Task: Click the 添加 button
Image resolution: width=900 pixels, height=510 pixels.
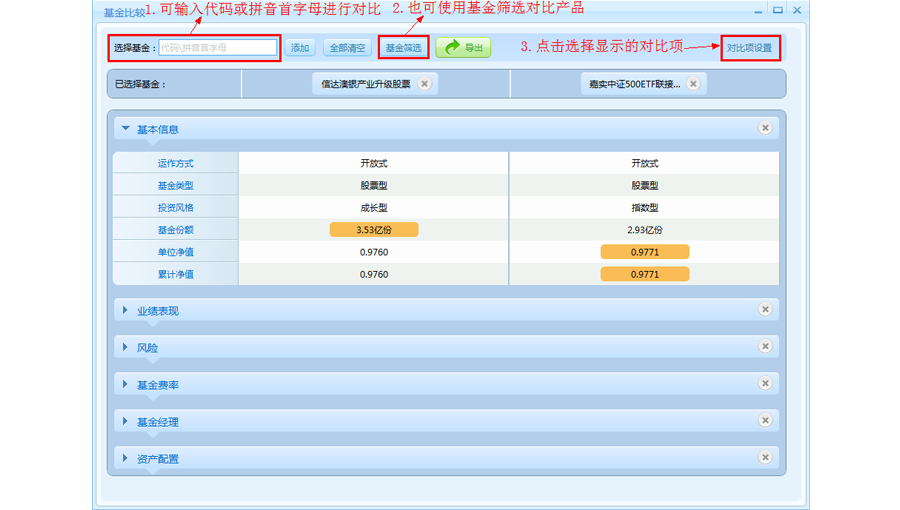Action: (300, 48)
